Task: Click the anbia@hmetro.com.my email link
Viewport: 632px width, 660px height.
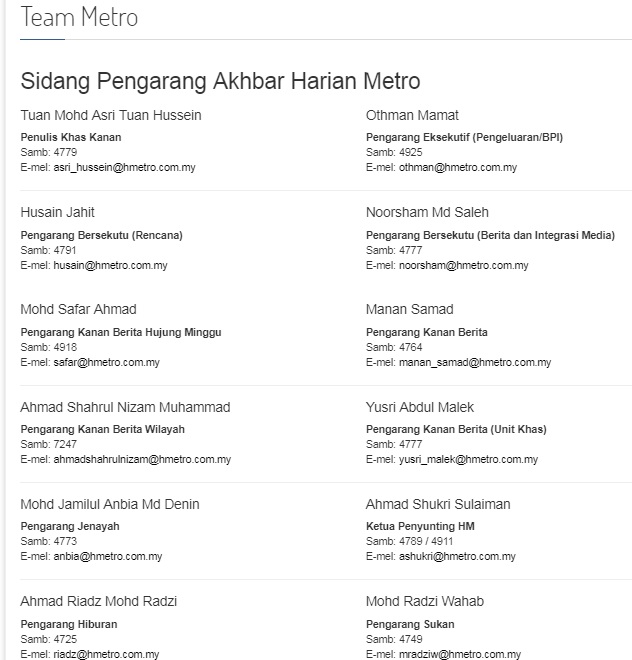Action: click(107, 557)
